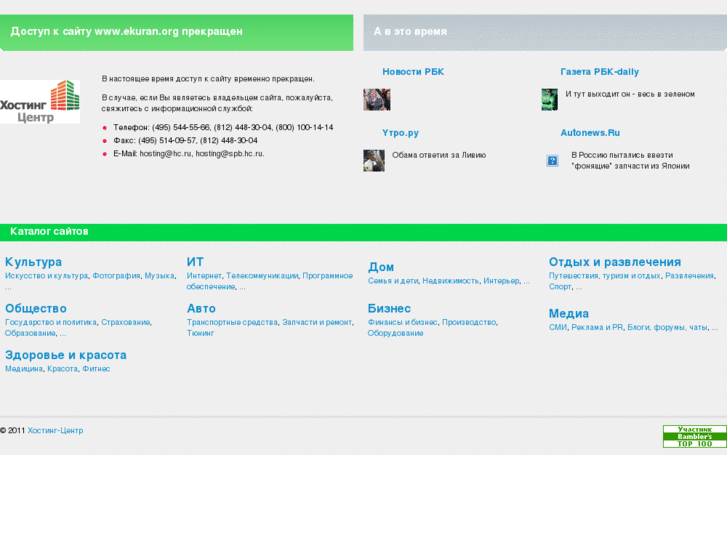Open headline И тут выходит он - весь в зеленом
This screenshot has width=727, height=545.
[630, 94]
